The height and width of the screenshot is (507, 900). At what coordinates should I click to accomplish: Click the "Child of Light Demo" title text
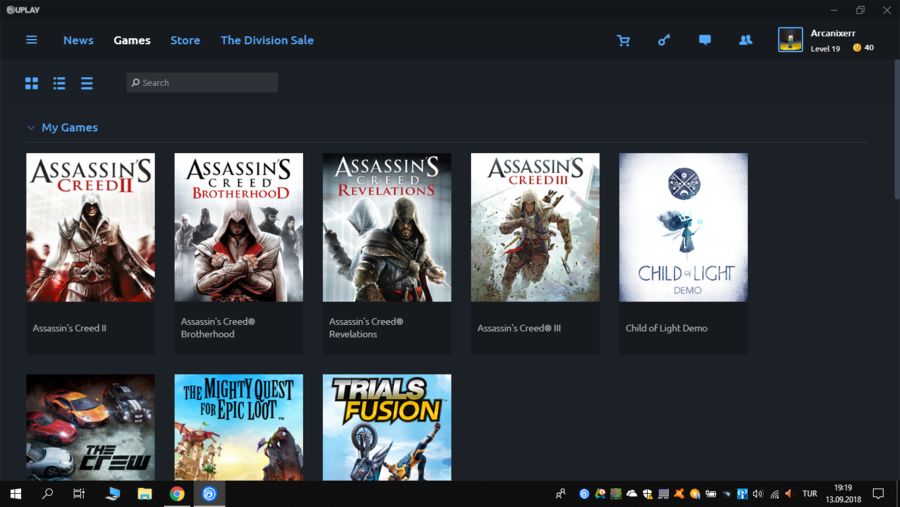pyautogui.click(x=666, y=328)
